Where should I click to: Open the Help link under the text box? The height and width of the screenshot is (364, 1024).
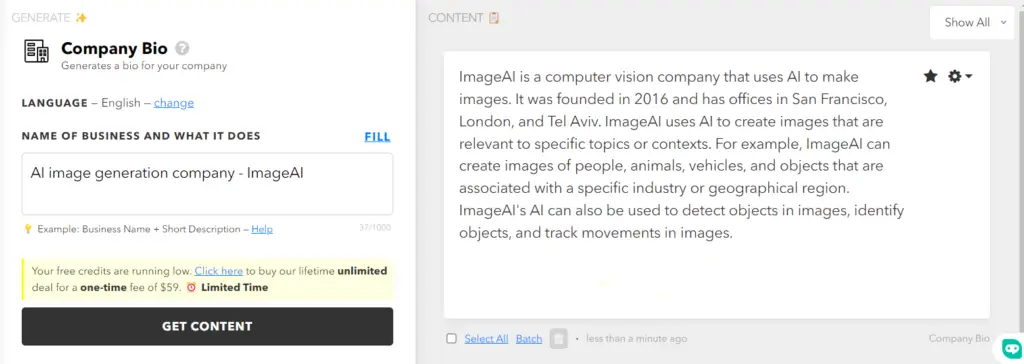(262, 229)
